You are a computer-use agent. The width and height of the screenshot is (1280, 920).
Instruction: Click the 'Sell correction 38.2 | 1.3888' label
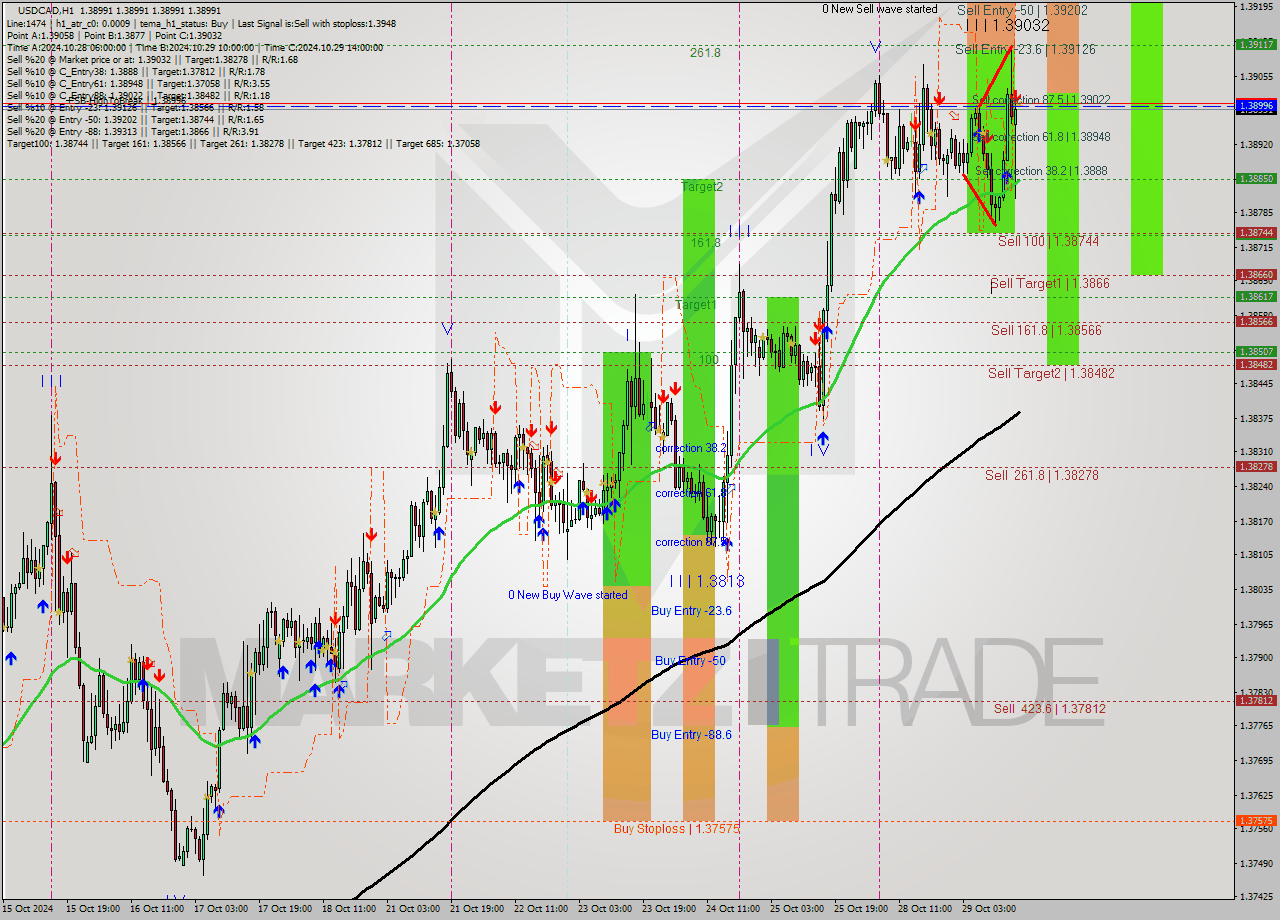(1041, 171)
